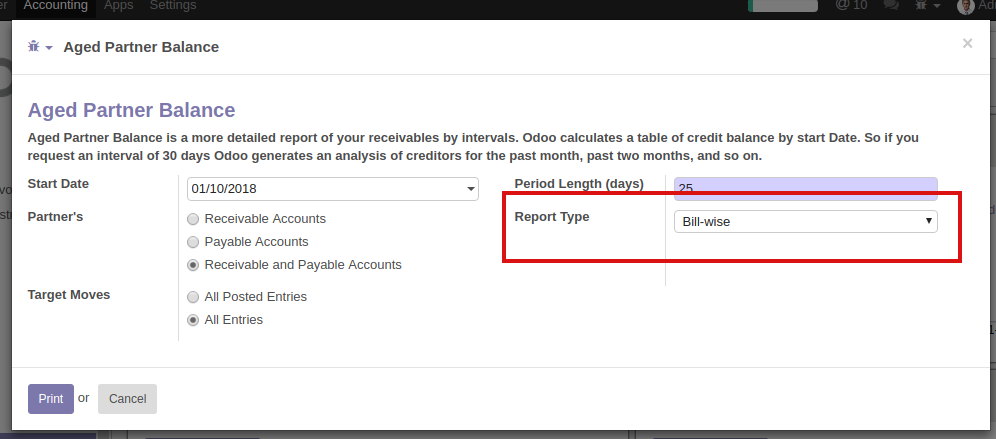Image resolution: width=996 pixels, height=439 pixels.
Task: Open the Start Date picker dropdown
Action: (x=471, y=189)
